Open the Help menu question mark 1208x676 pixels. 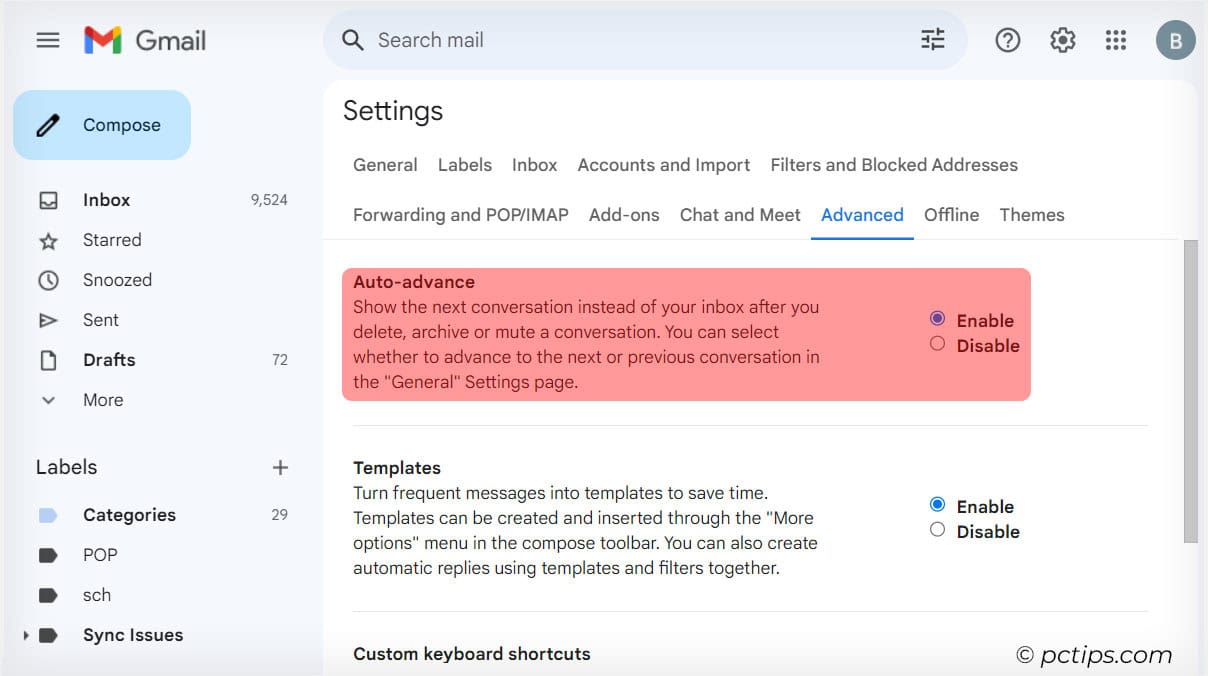pos(1007,40)
